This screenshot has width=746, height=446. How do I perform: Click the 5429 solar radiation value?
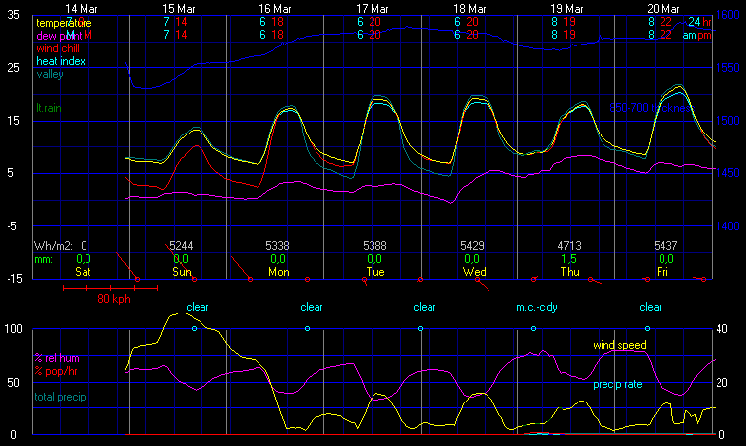473,245
